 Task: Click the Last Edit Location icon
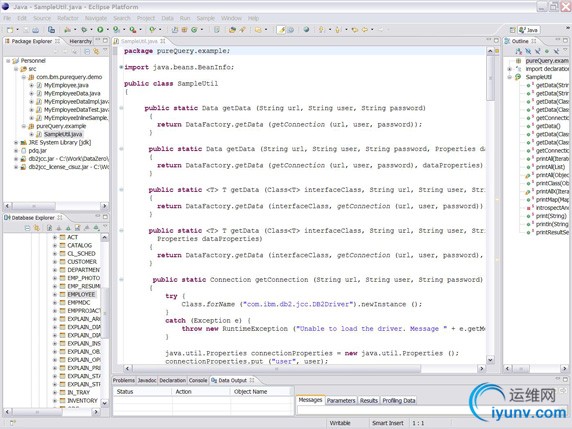tap(355, 30)
